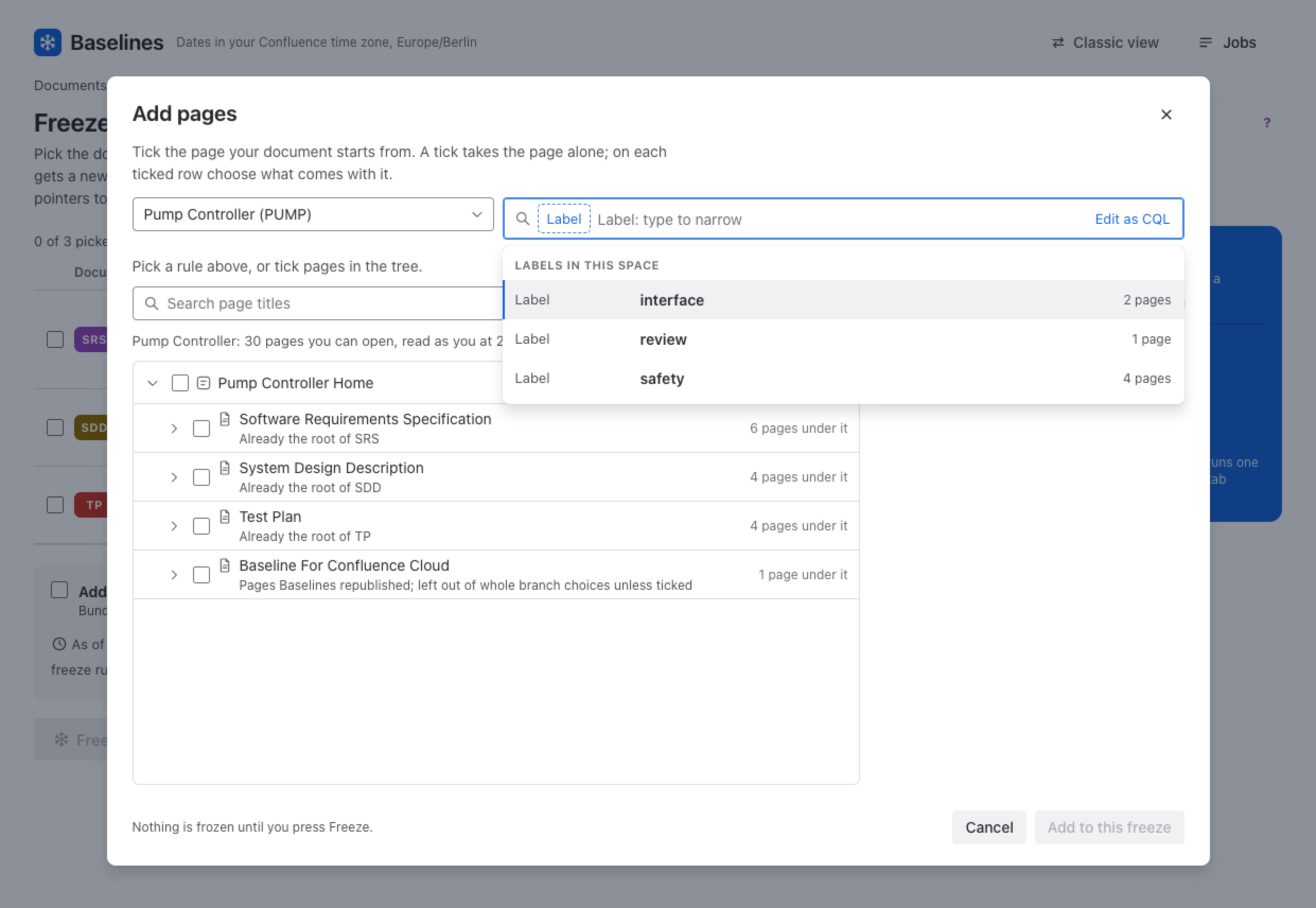Click the 'LABELS IN THIS SPACE' header

[586, 265]
